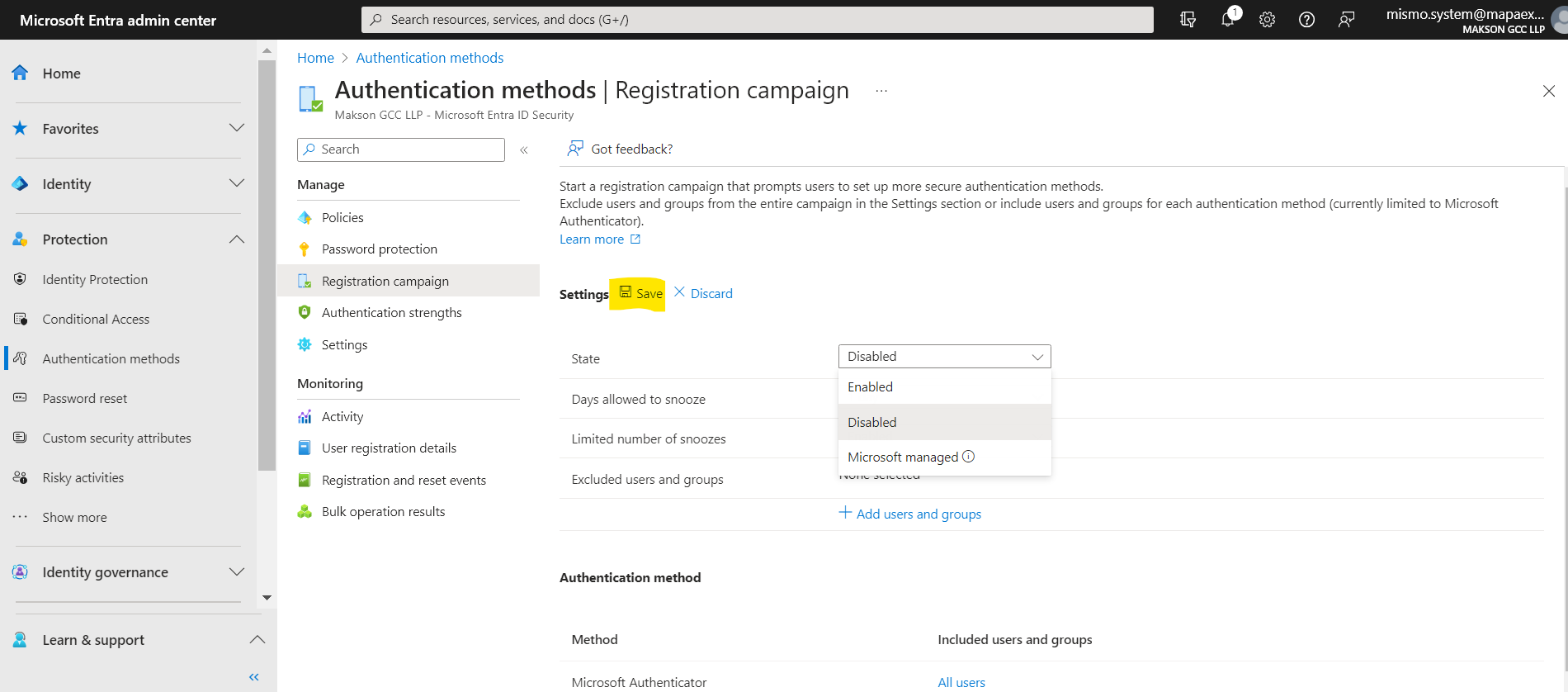1568x692 pixels.
Task: Click the Identity diamond icon
Action: click(21, 183)
